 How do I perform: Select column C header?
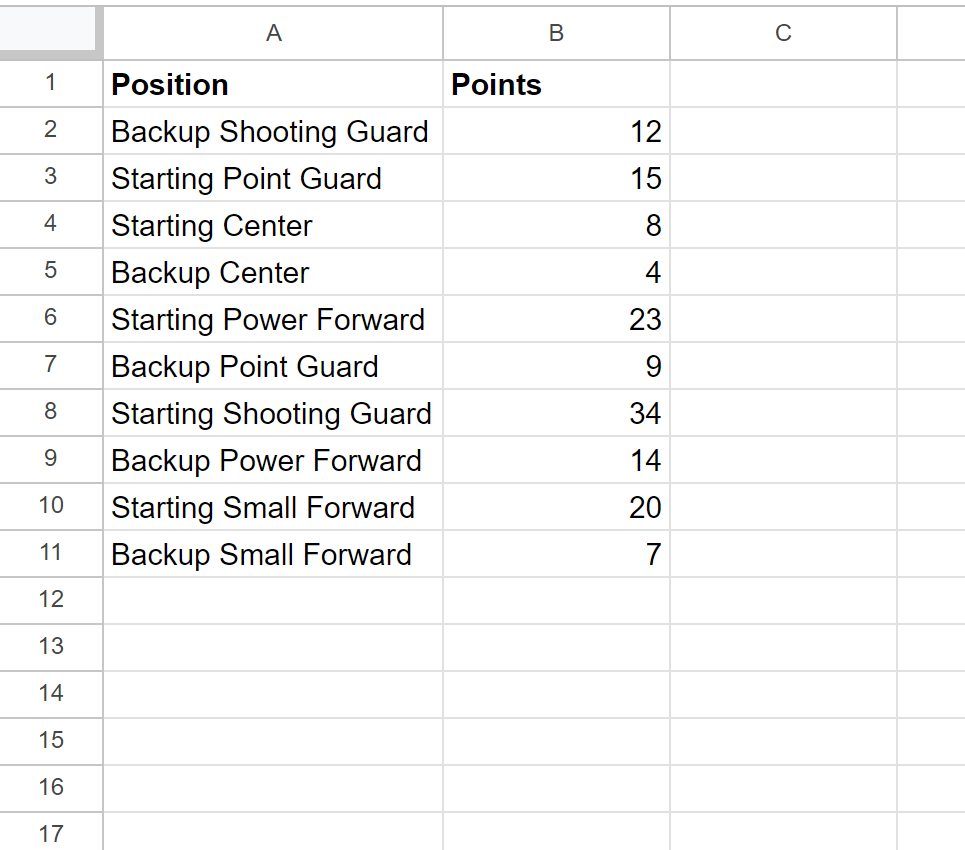(783, 33)
